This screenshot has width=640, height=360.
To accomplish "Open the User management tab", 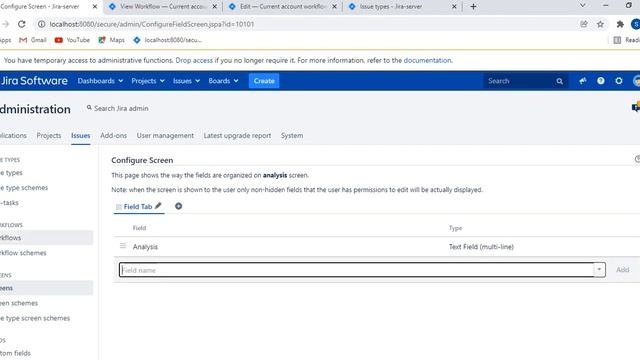I will [x=165, y=136].
